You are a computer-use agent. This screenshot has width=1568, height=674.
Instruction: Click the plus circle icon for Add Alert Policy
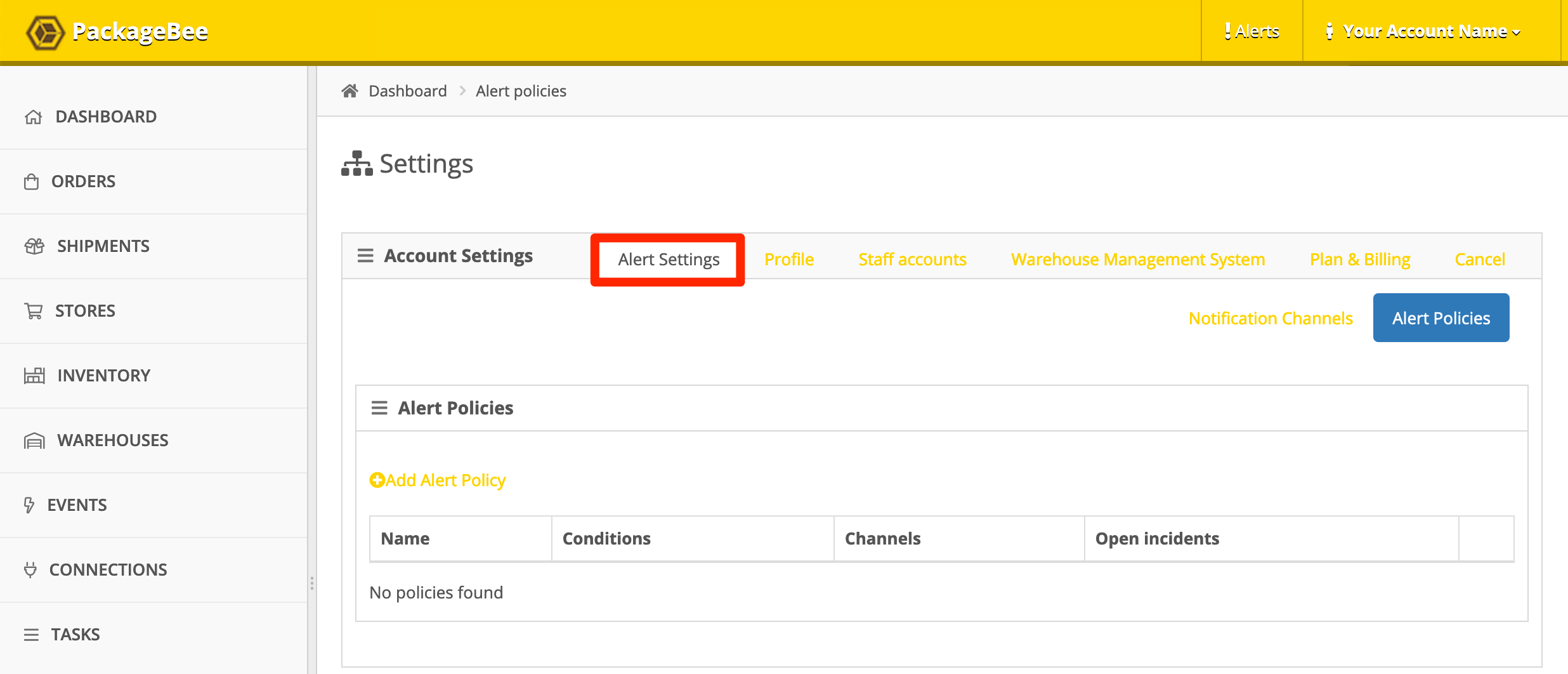[377, 480]
